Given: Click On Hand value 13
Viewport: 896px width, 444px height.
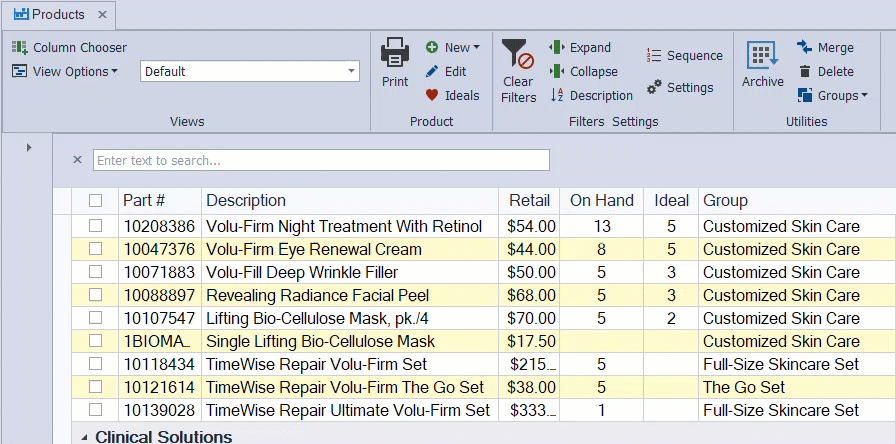Looking at the screenshot, I should coord(602,226).
